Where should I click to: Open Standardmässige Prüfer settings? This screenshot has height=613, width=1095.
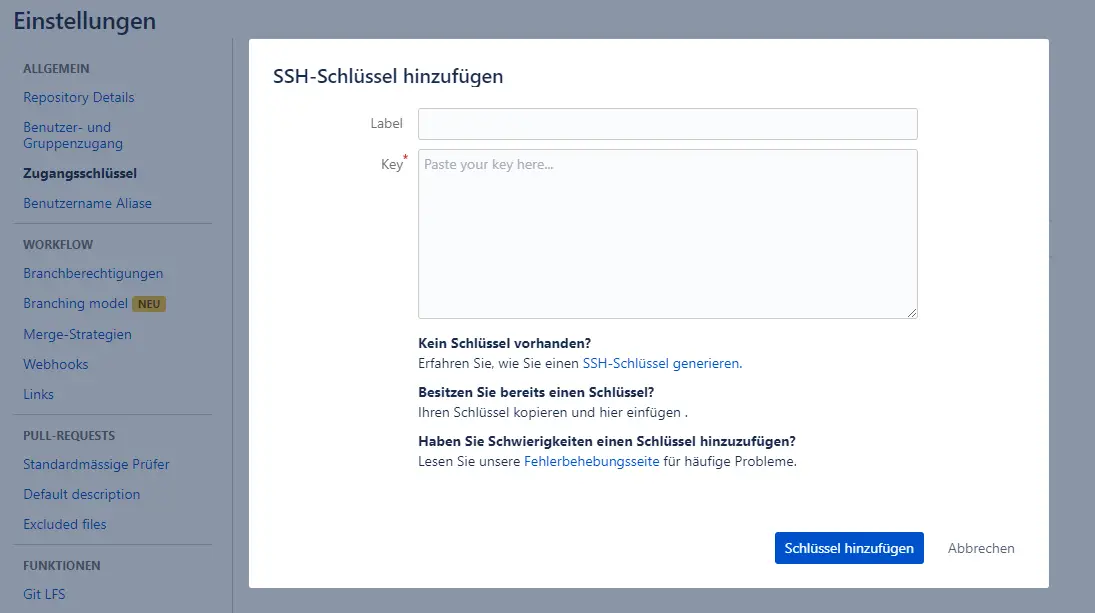point(96,464)
